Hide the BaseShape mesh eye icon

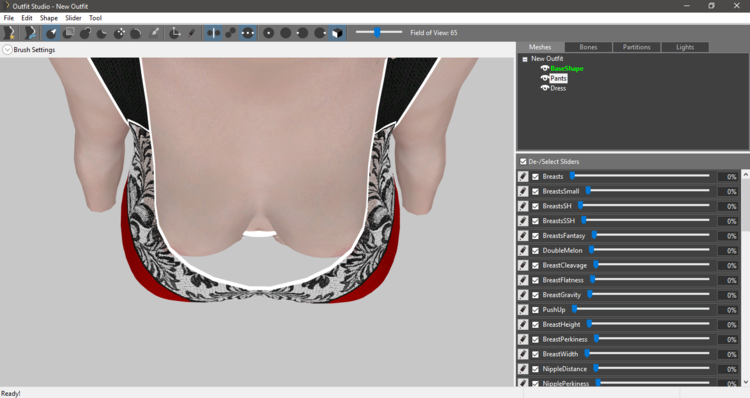click(544, 68)
